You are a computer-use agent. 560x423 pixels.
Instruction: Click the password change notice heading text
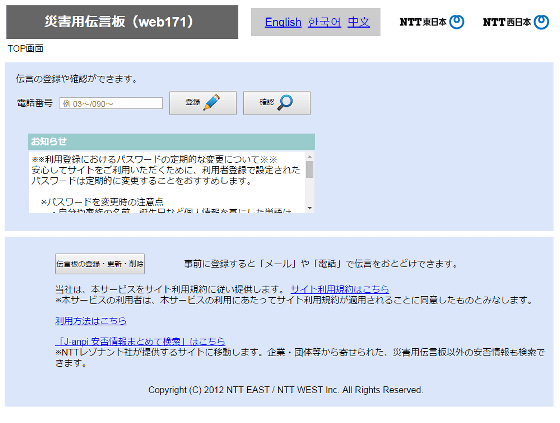point(154,159)
